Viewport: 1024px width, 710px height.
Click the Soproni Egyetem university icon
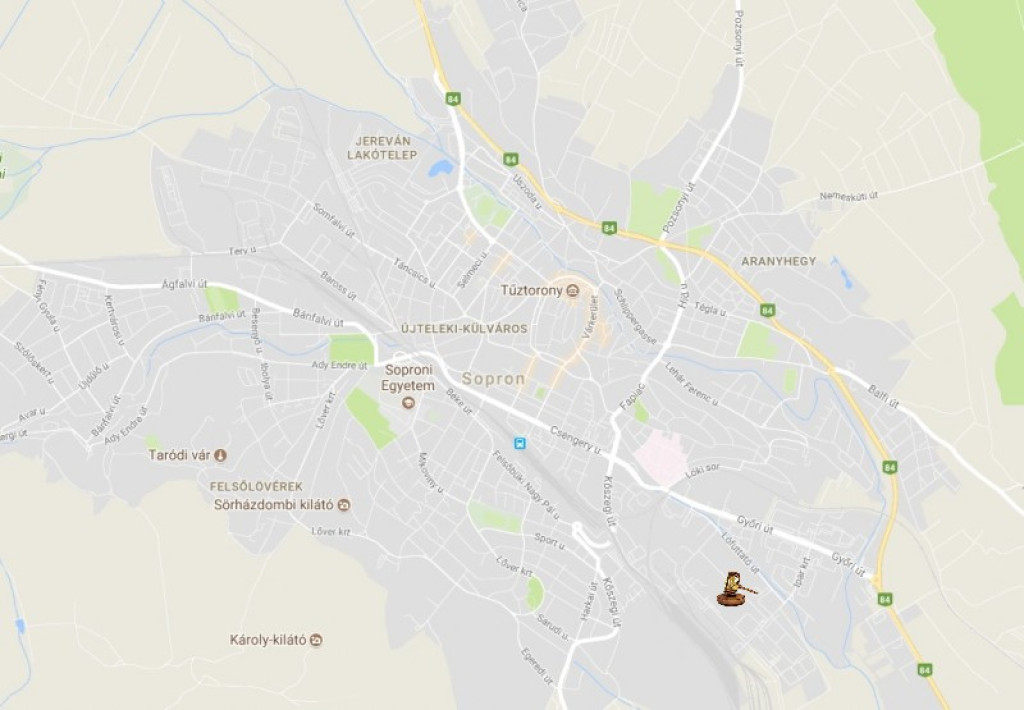coord(409,402)
